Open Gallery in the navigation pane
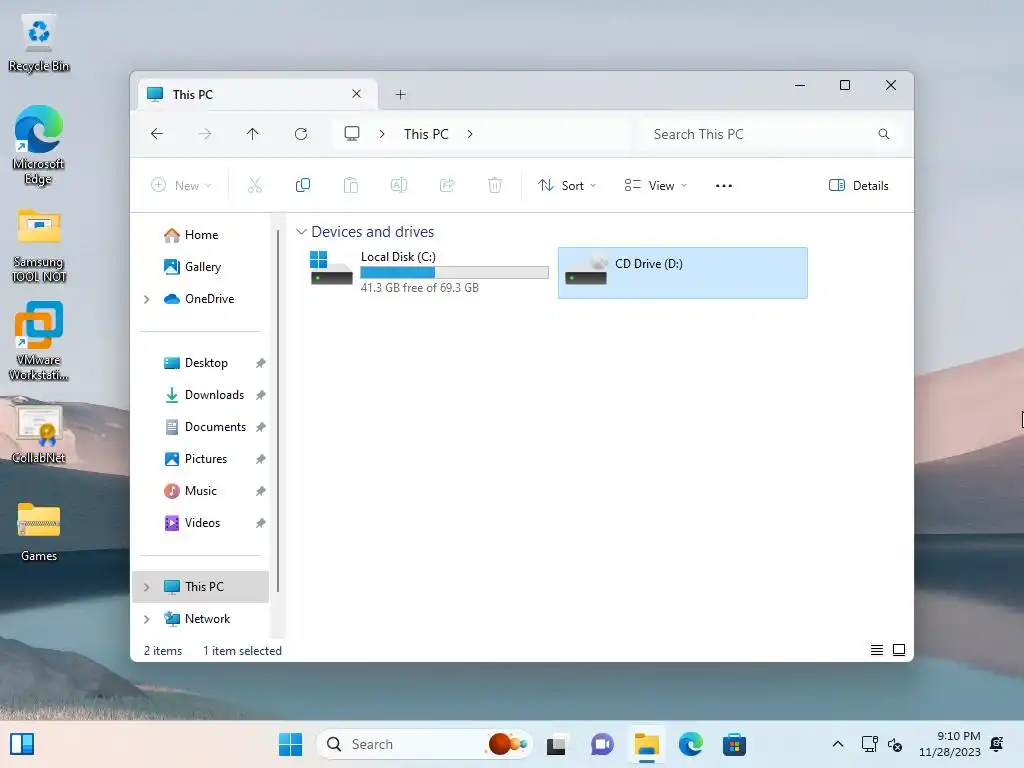1024x768 pixels. pos(202,267)
